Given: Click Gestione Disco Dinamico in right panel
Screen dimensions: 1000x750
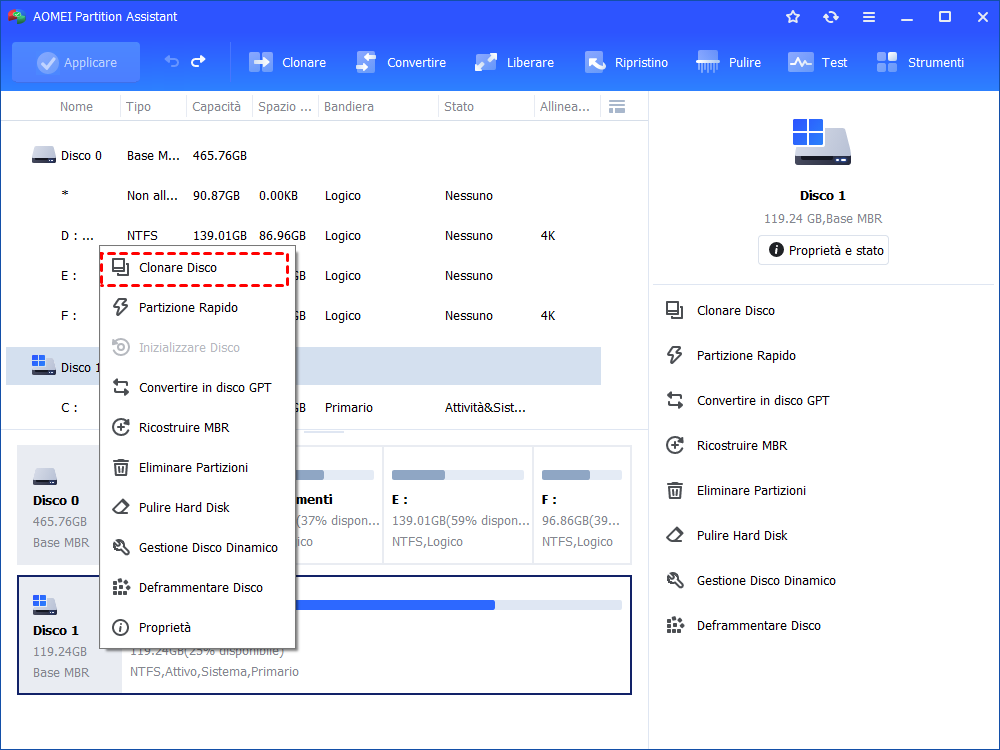Looking at the screenshot, I should [x=766, y=580].
